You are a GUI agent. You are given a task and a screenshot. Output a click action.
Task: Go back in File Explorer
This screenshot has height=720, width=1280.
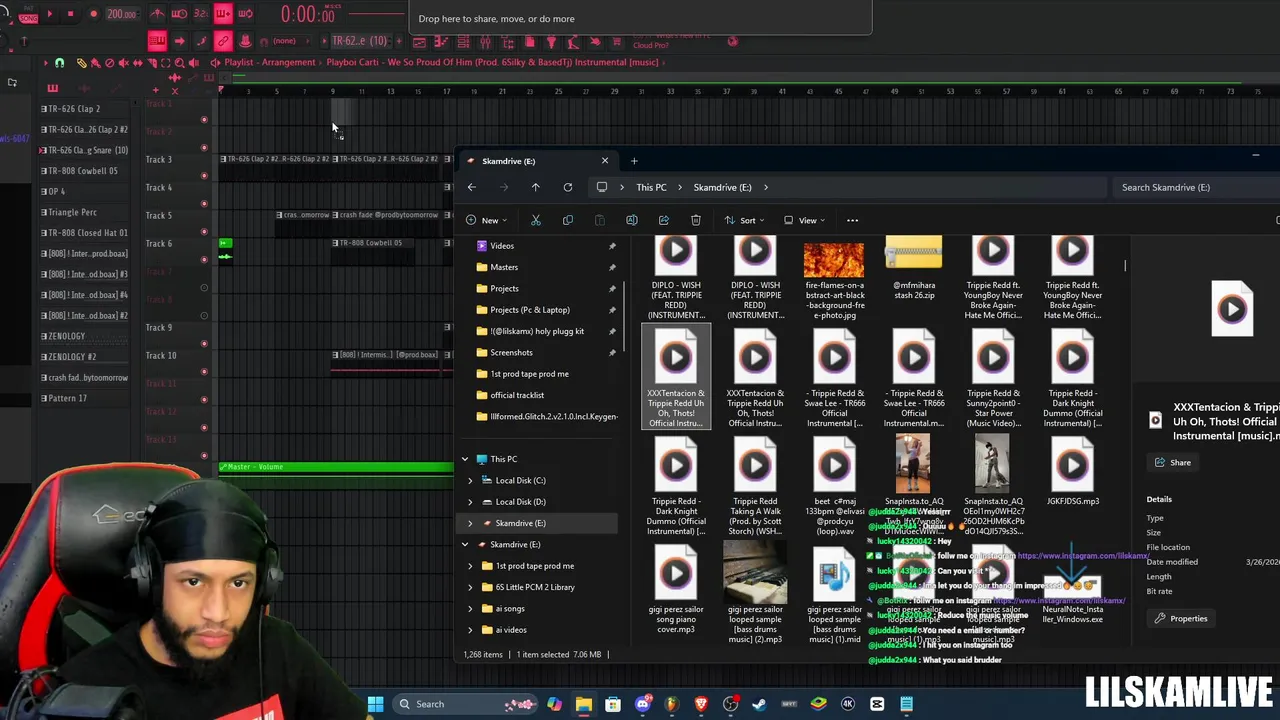click(x=472, y=187)
